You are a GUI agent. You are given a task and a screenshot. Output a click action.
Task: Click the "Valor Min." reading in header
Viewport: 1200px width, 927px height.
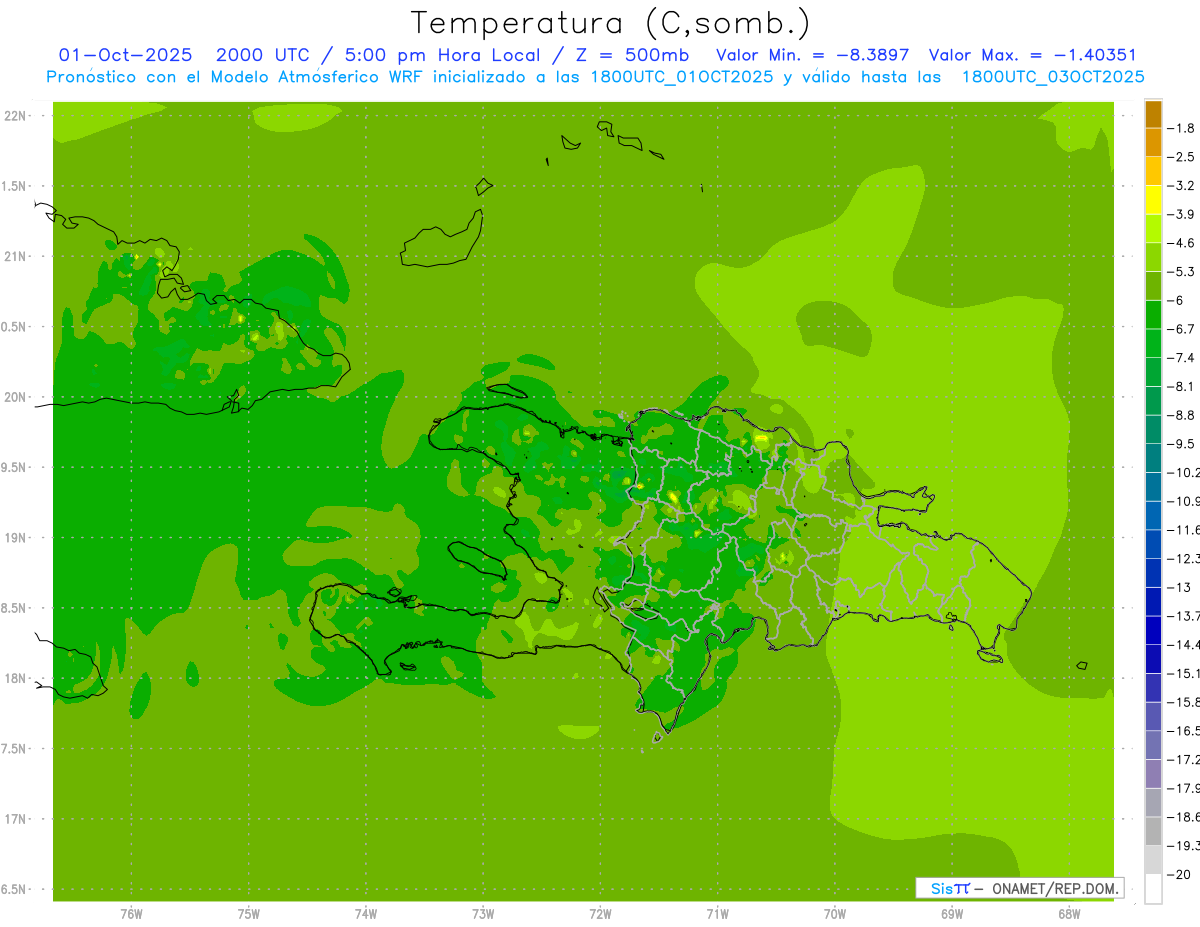point(812,55)
